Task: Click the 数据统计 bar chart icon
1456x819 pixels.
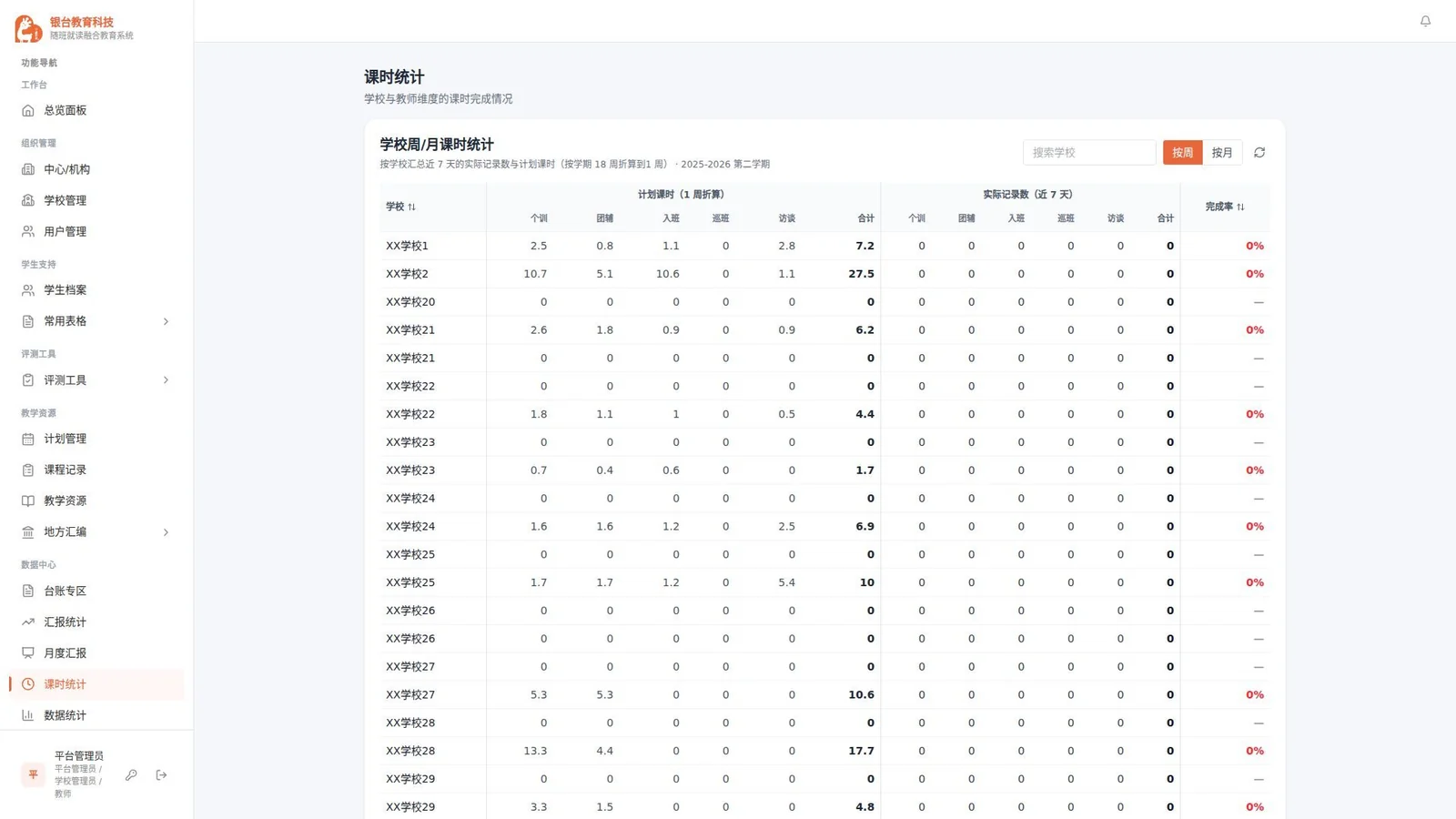Action: tap(28, 715)
